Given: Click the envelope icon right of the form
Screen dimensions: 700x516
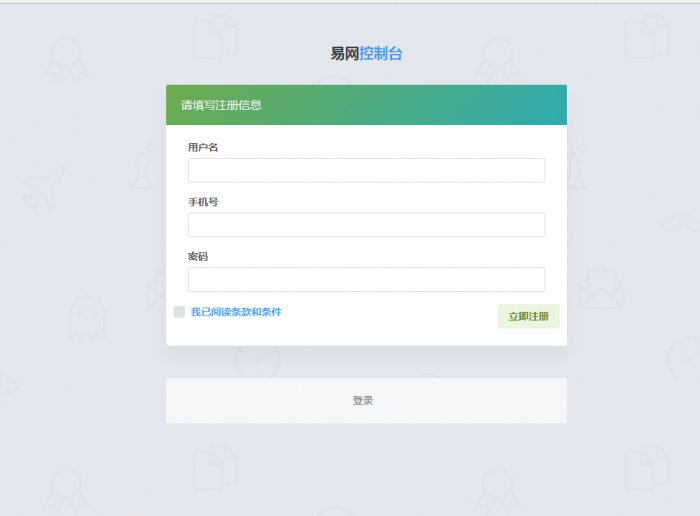Looking at the screenshot, I should click(x=600, y=288).
